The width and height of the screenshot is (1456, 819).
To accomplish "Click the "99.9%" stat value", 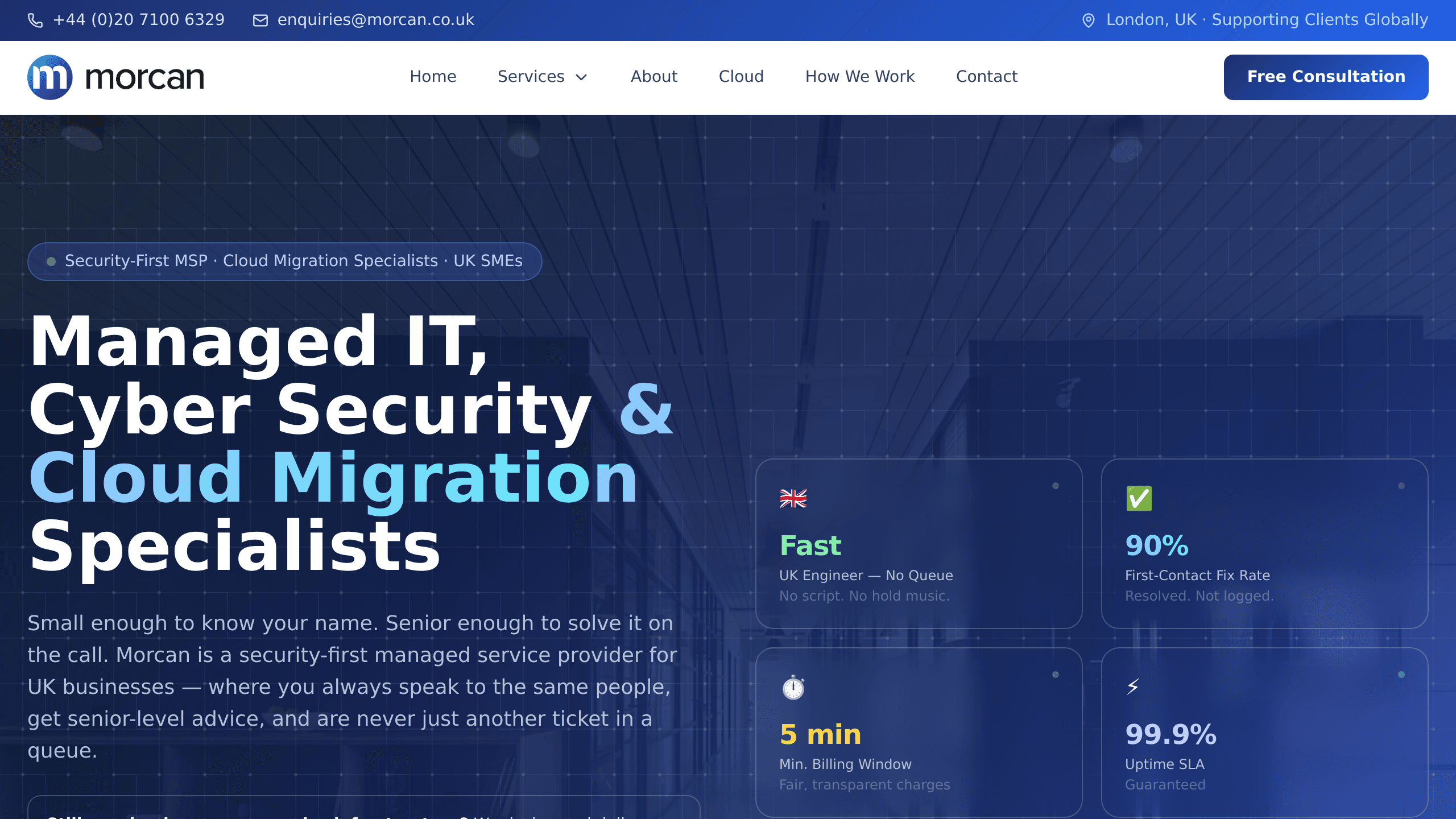I will [x=1171, y=735].
